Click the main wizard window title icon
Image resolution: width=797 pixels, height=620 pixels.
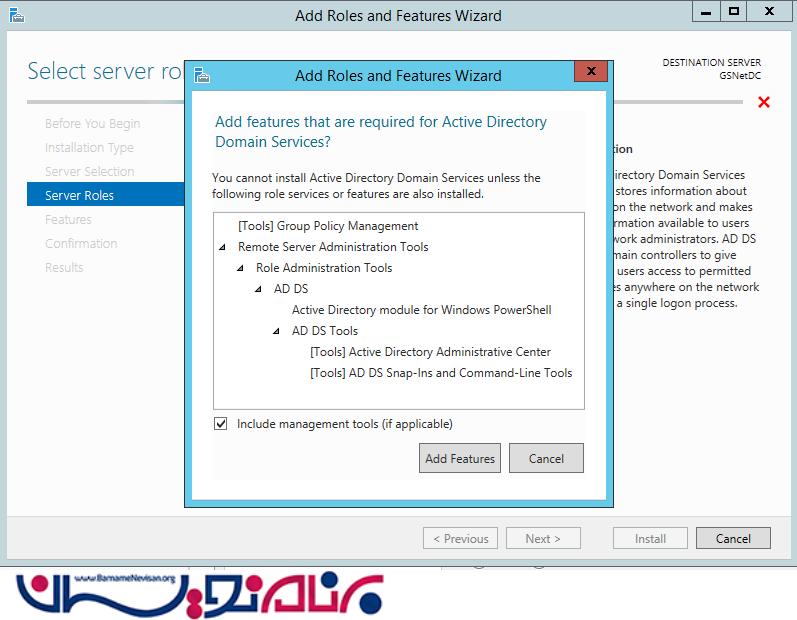16,15
